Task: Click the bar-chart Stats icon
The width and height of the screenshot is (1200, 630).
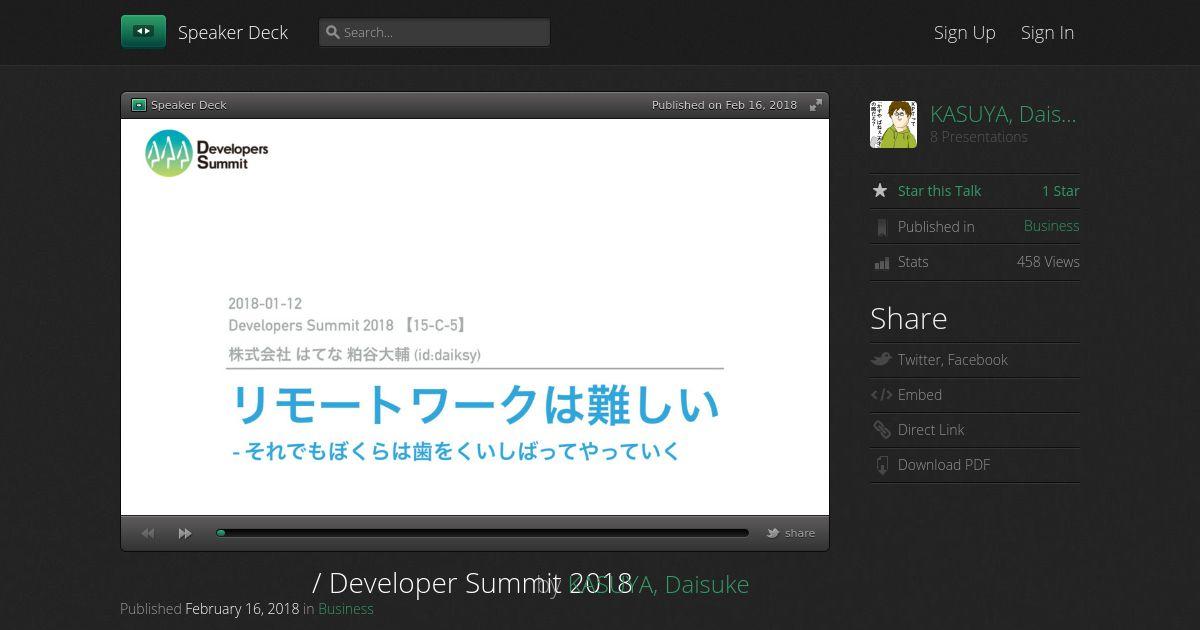Action: click(x=881, y=263)
